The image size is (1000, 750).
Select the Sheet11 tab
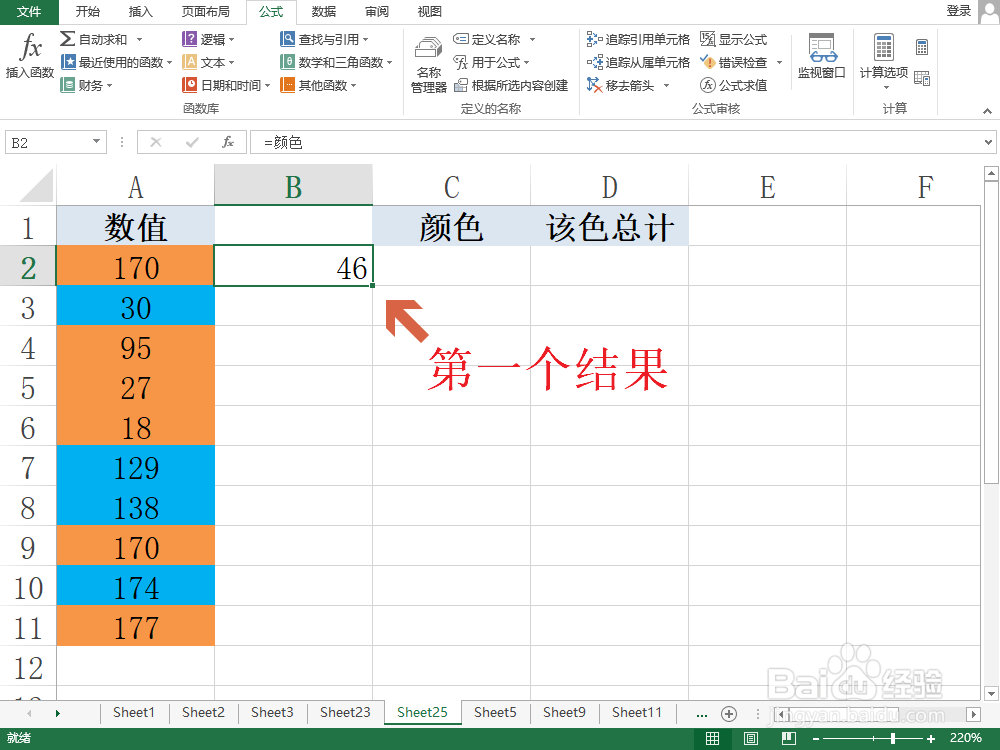click(636, 712)
